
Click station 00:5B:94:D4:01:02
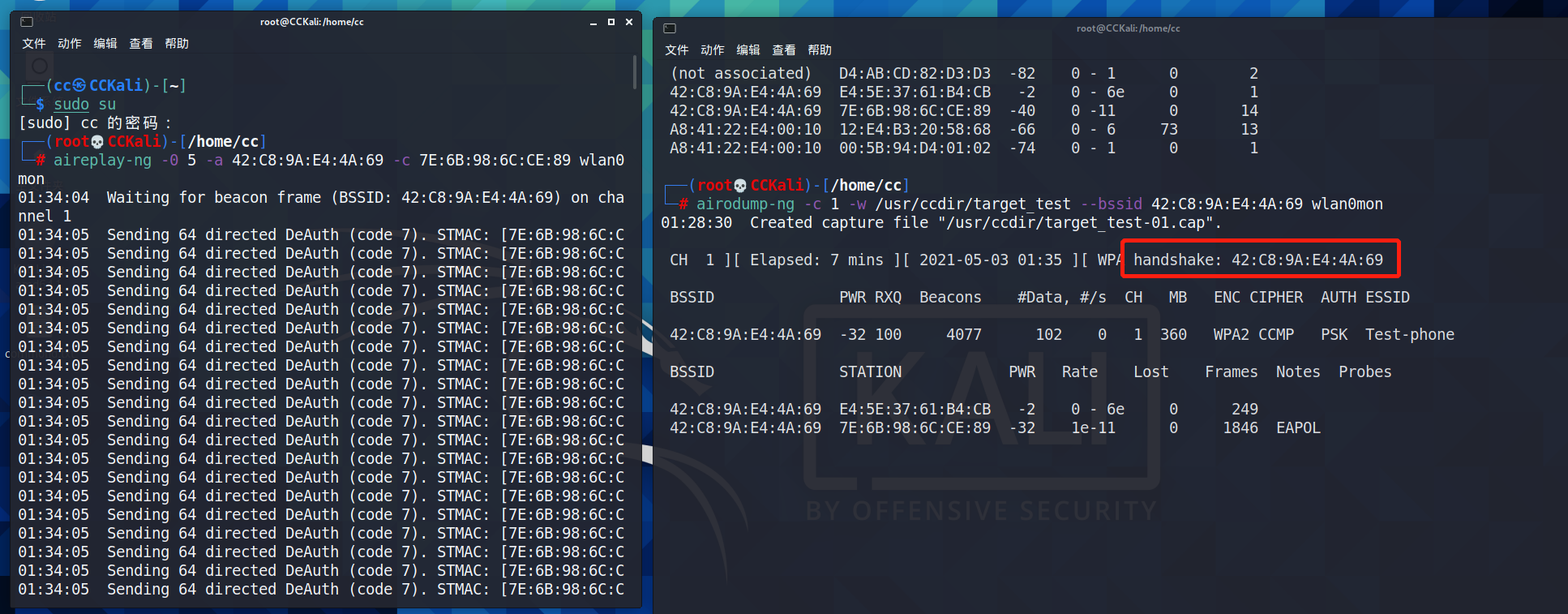tap(915, 148)
